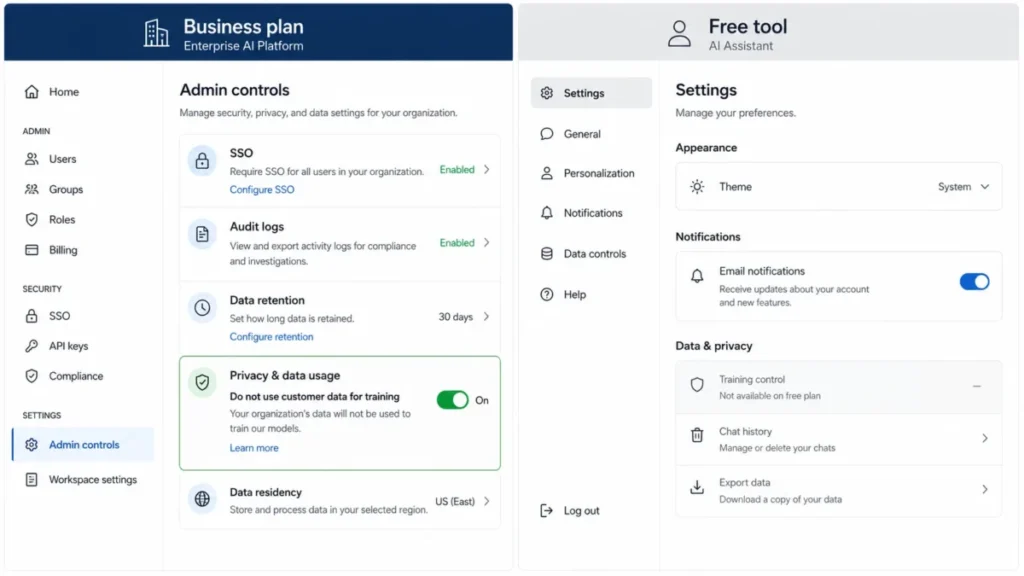Click the Audit logs Enabled status text
1024x576 pixels.
(x=457, y=242)
